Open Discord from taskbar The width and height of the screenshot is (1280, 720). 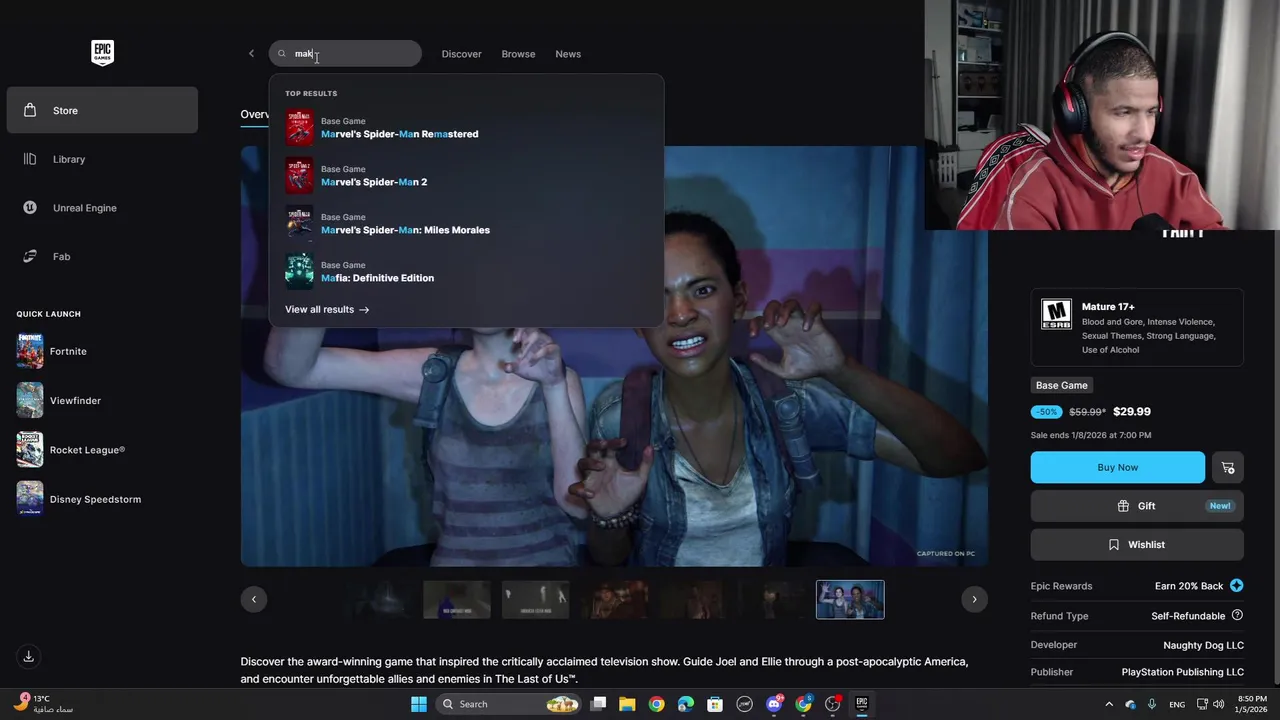point(774,704)
